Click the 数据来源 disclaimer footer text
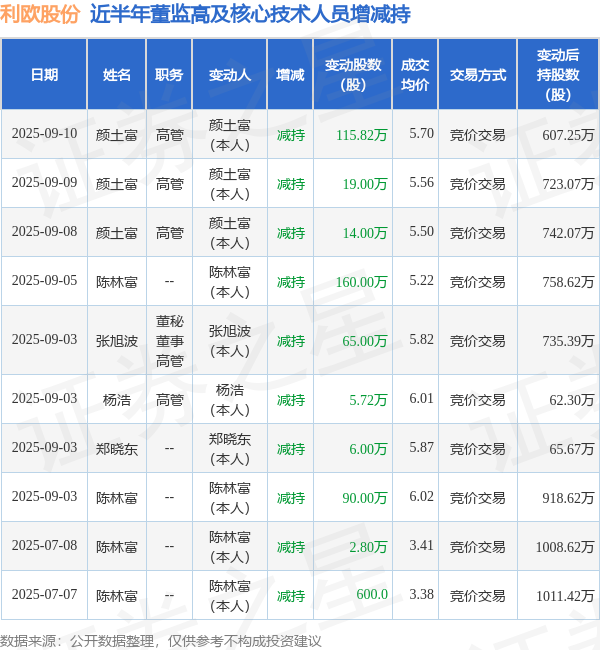The height and width of the screenshot is (650, 600). click(160, 640)
